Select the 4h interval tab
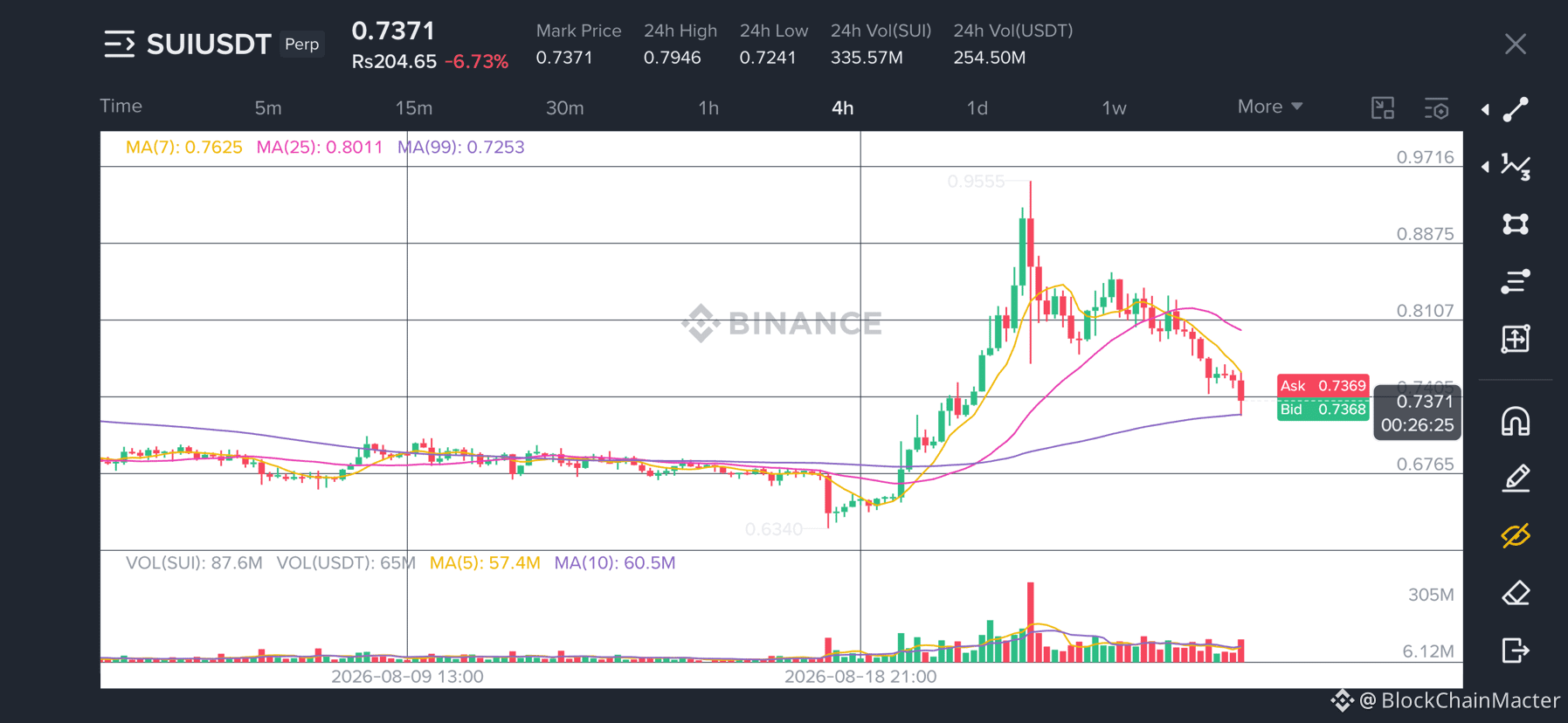Image resolution: width=1568 pixels, height=723 pixels. click(x=842, y=108)
